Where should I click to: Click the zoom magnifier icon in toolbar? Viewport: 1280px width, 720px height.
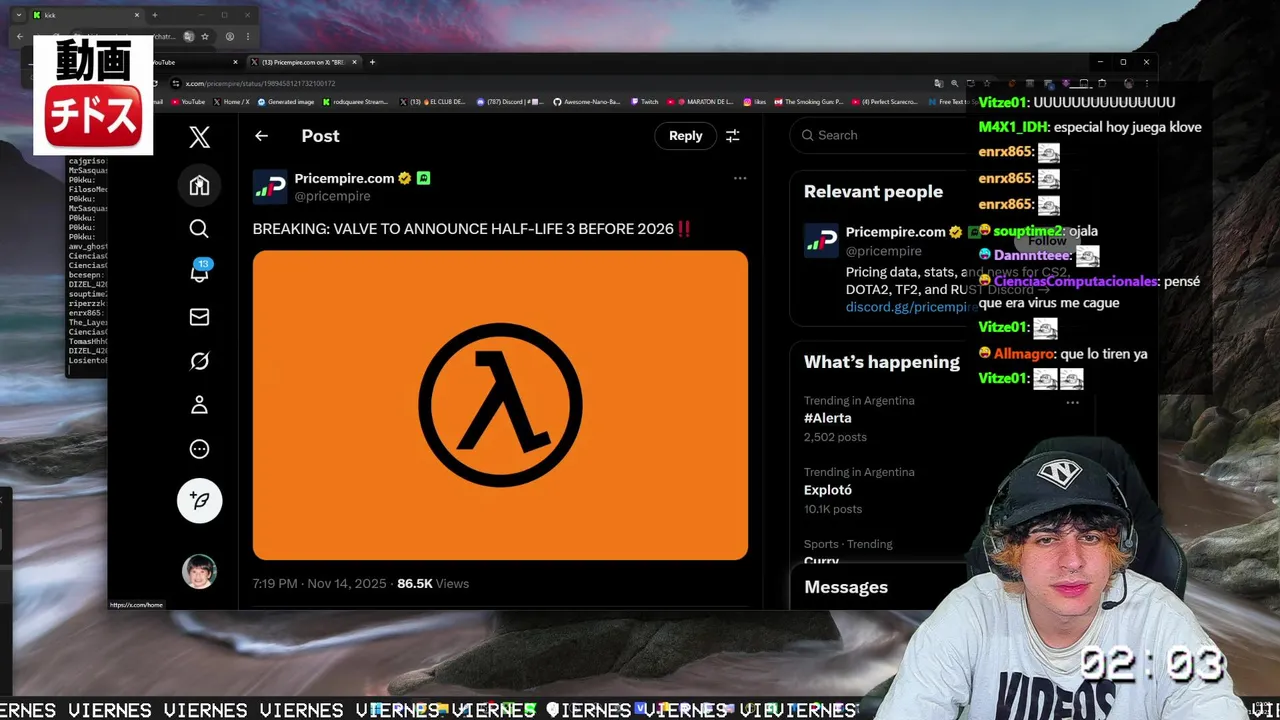[954, 83]
